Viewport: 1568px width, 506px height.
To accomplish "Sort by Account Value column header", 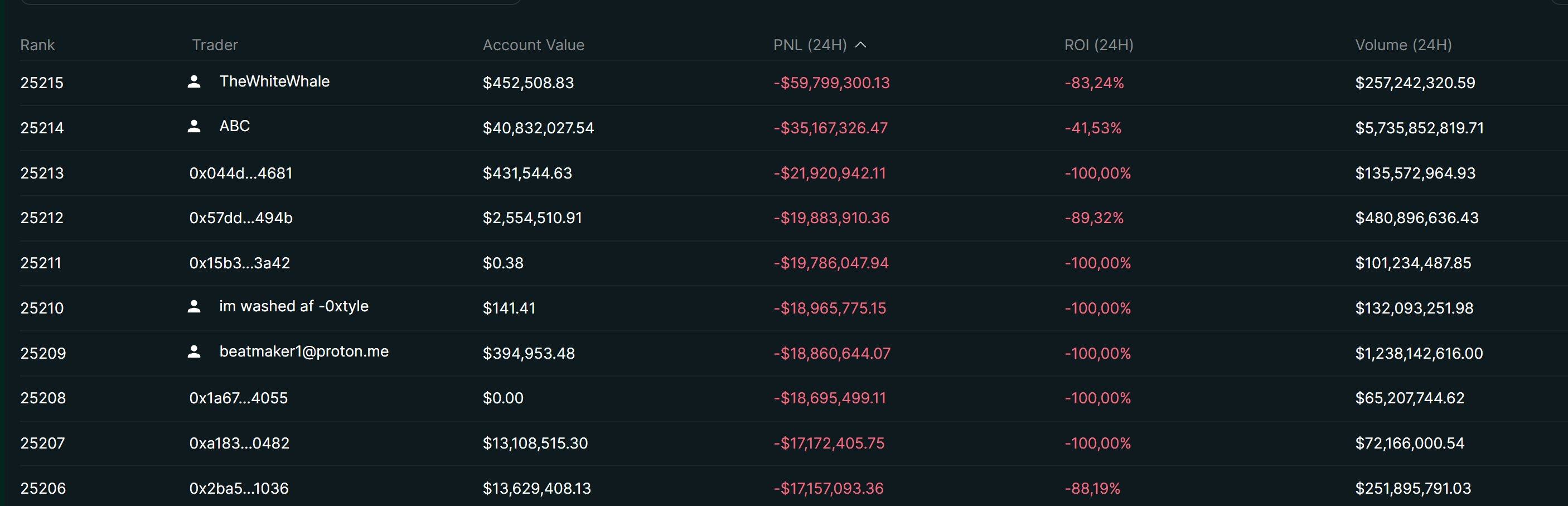I will tap(533, 45).
